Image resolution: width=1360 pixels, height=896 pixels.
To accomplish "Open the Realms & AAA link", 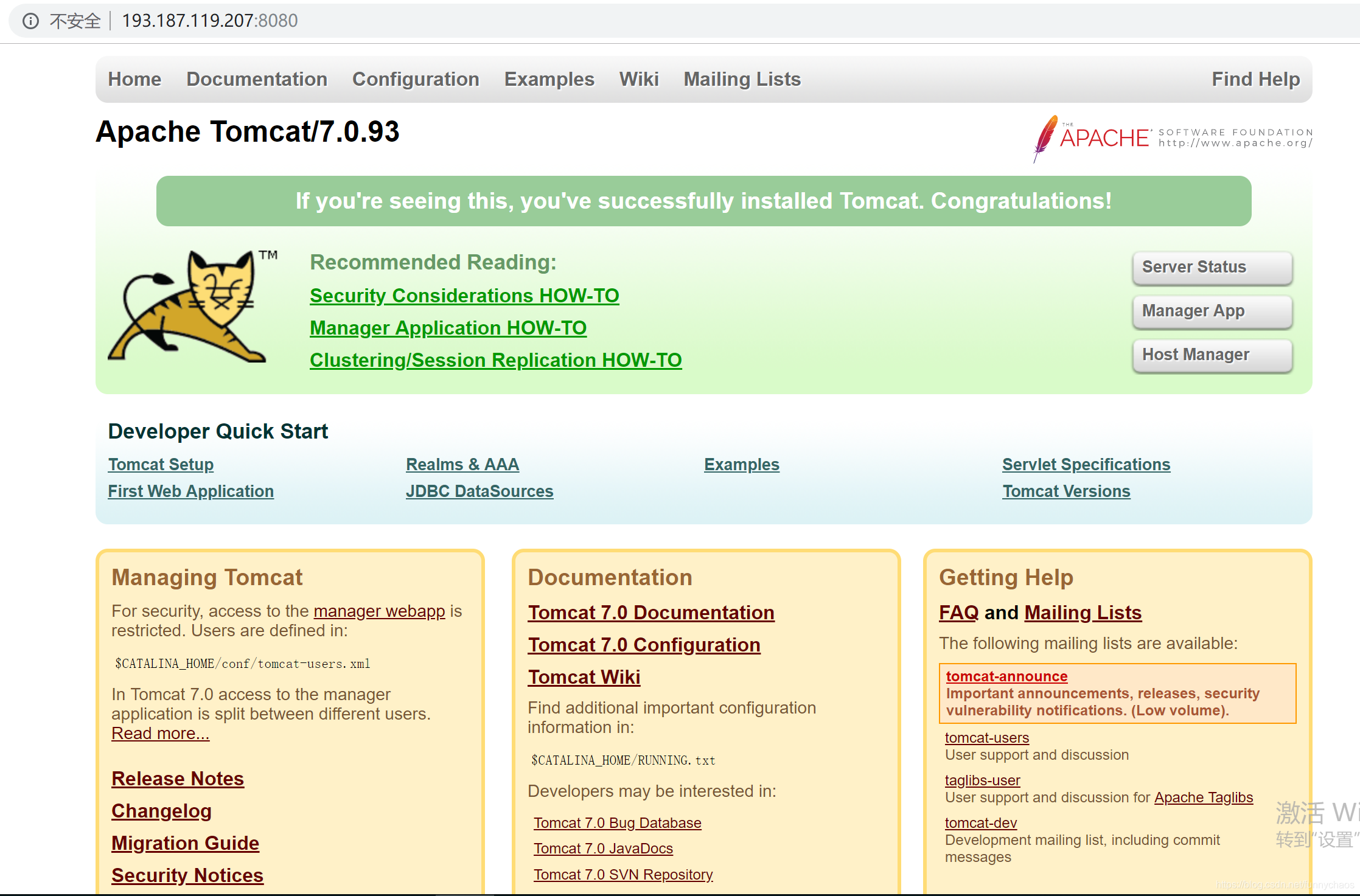I will (x=462, y=465).
